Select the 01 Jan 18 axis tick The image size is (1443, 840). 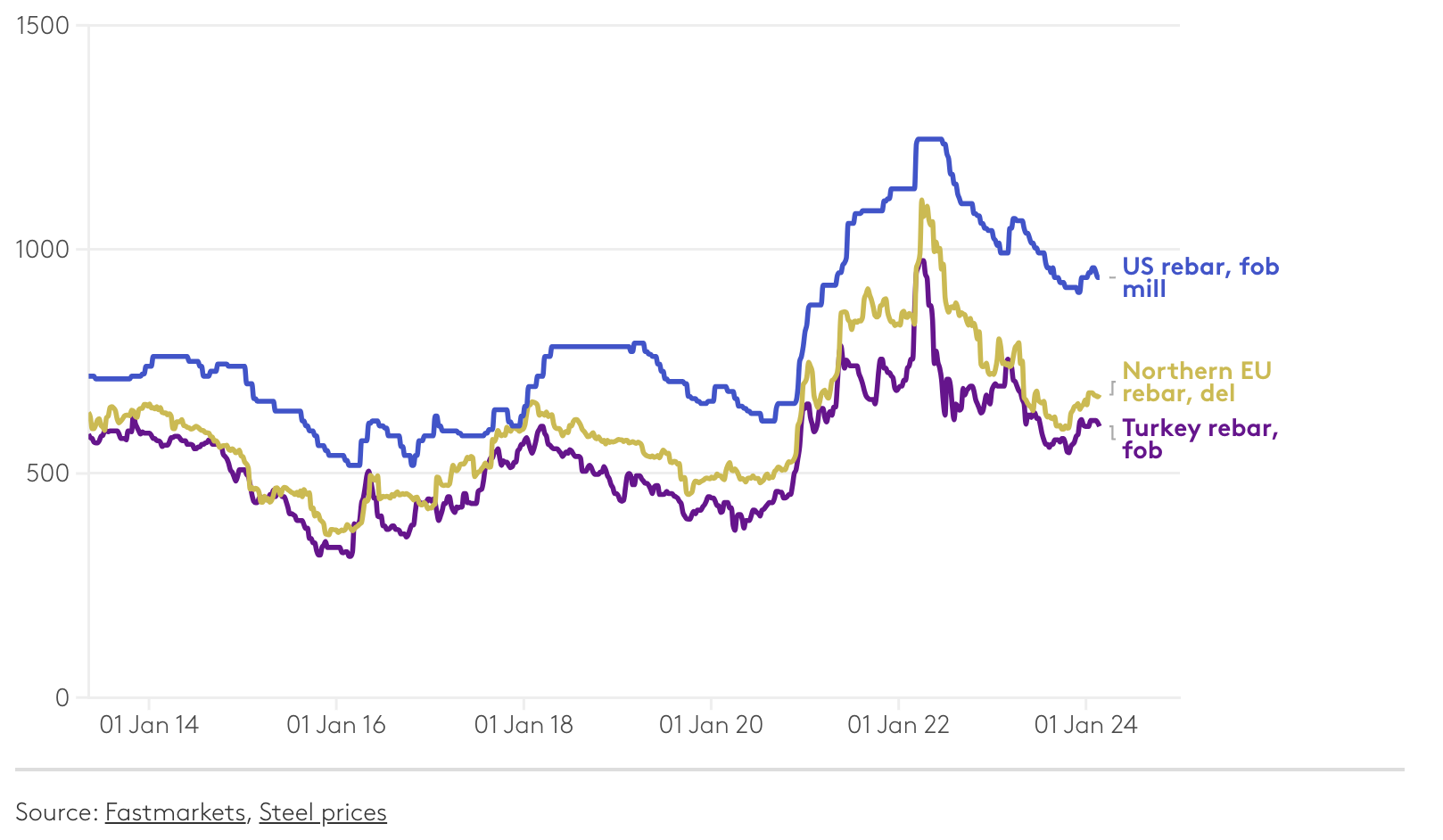524,724
